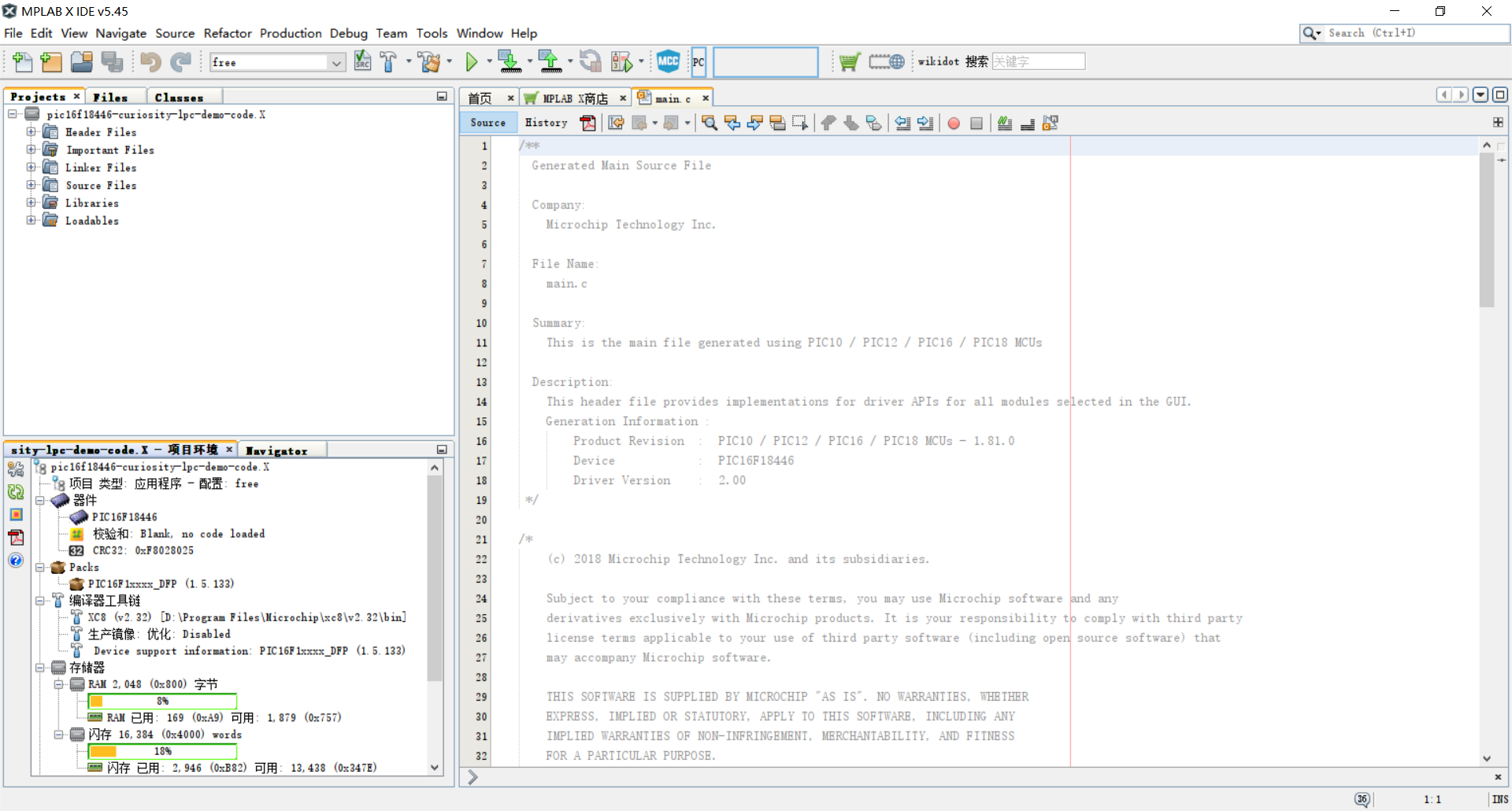
Task: Start macro recording red circle
Action: click(x=954, y=123)
